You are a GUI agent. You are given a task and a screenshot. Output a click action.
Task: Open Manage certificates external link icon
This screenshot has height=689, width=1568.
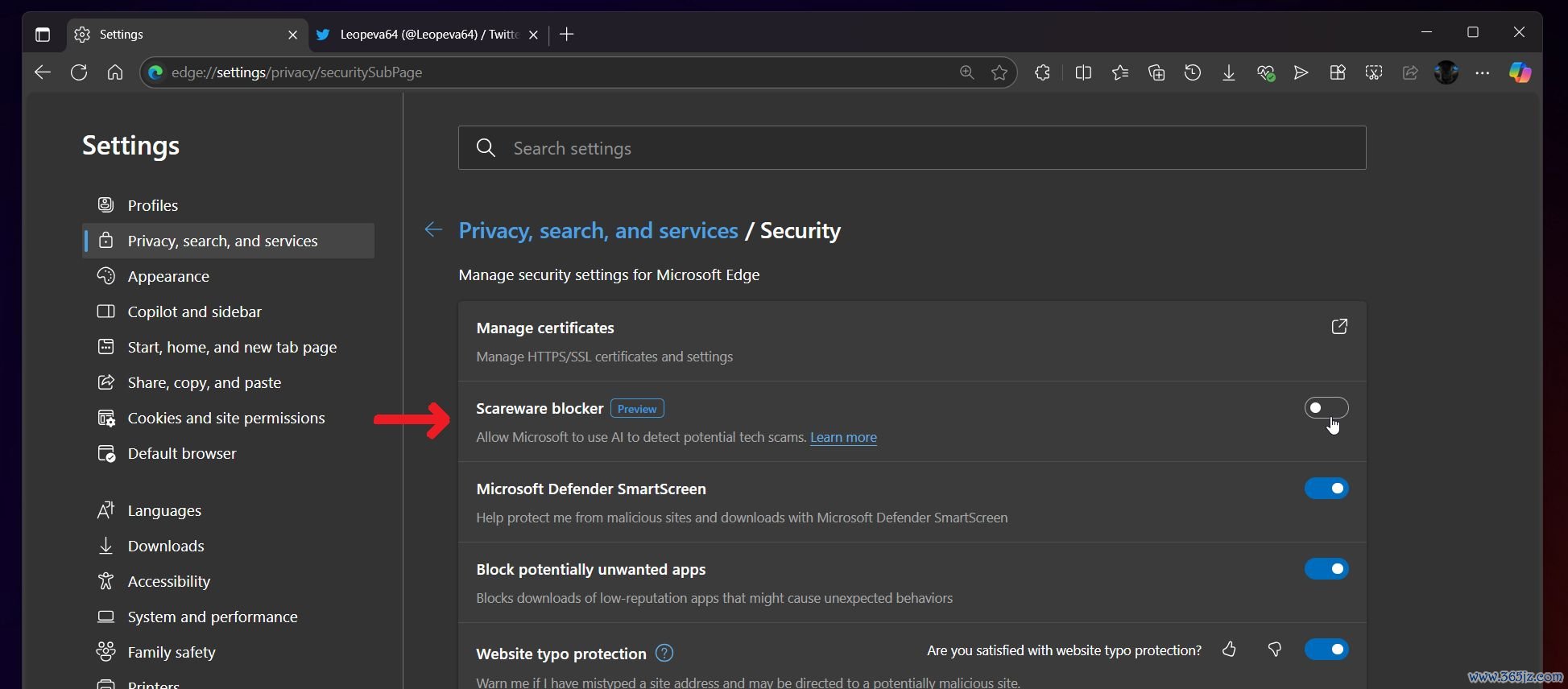pyautogui.click(x=1339, y=327)
